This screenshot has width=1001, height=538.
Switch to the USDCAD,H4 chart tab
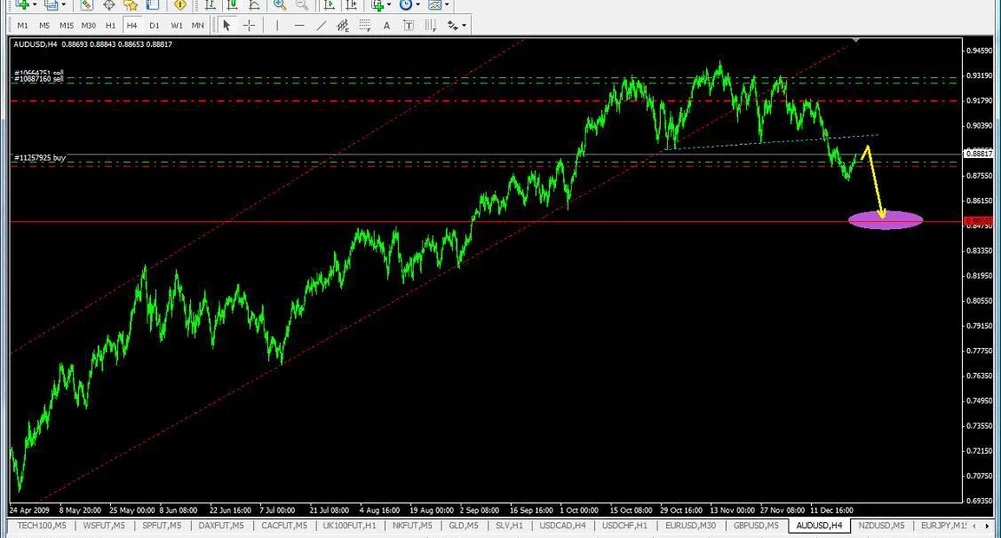(x=562, y=525)
